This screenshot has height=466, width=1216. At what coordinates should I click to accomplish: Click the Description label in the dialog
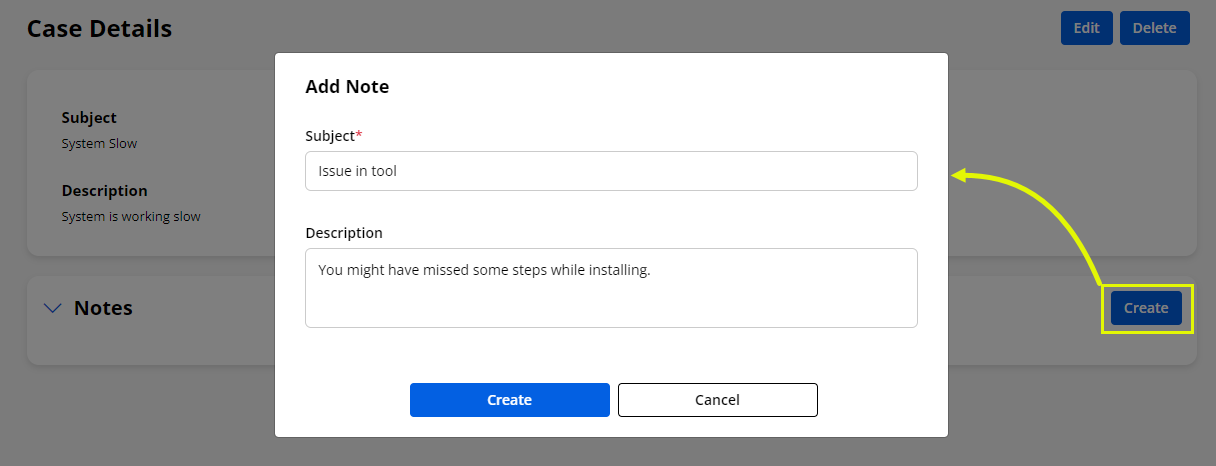(343, 233)
